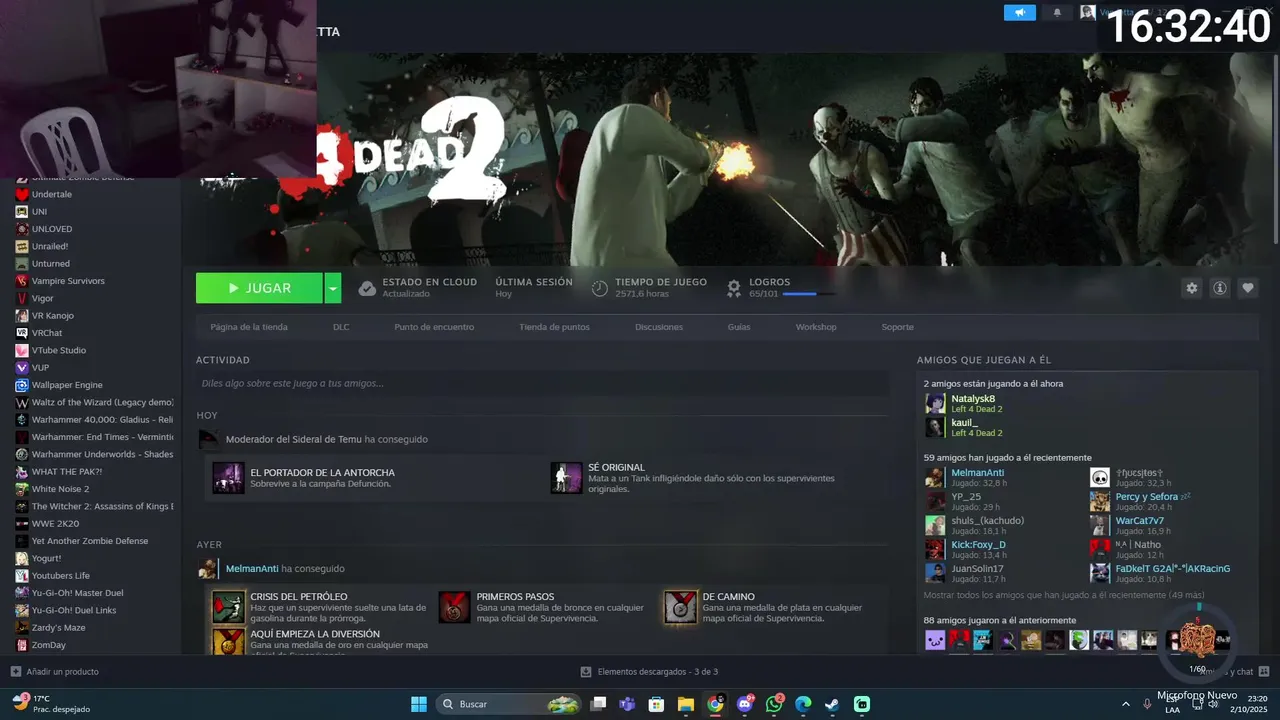Open friend Percy y Sefora entry

click(1140, 501)
